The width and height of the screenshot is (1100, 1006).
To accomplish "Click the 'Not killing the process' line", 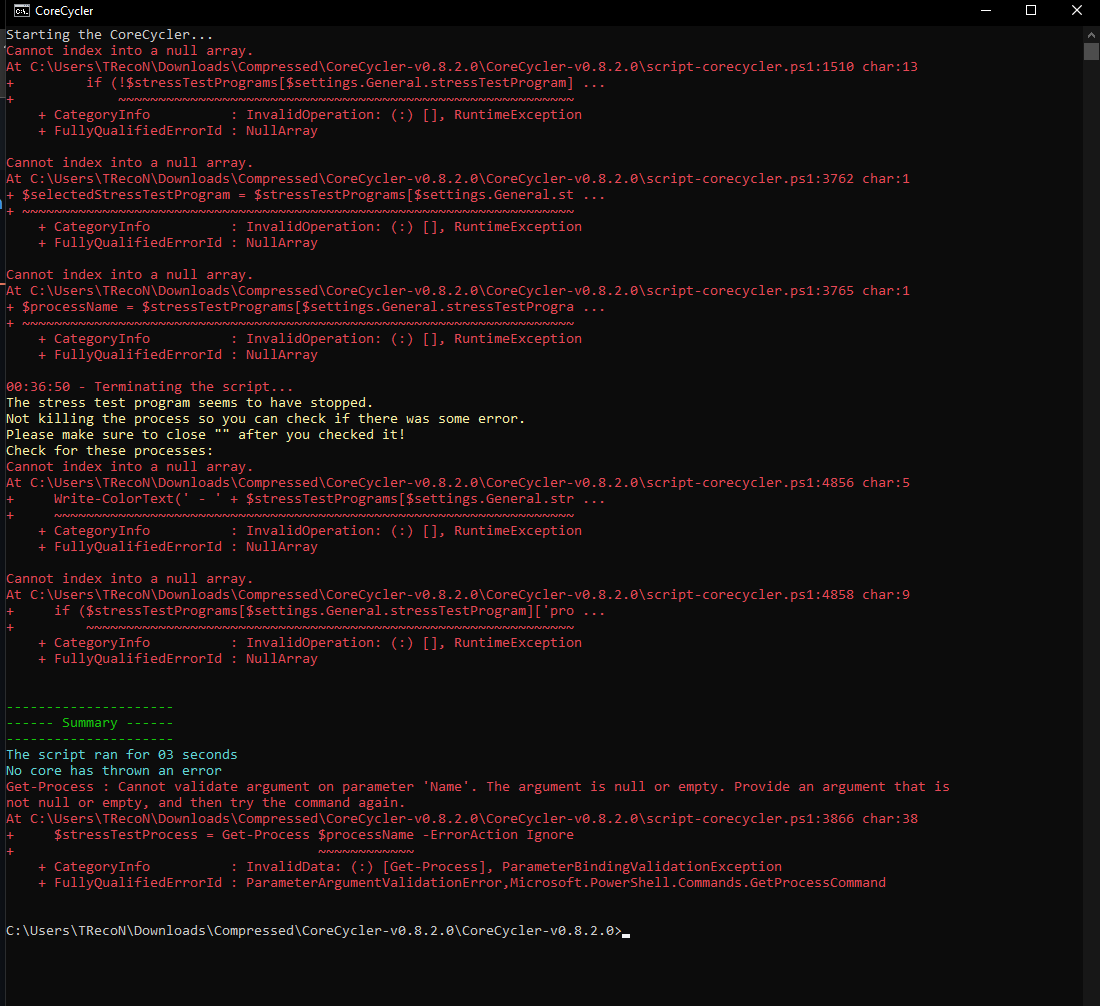I will (265, 419).
